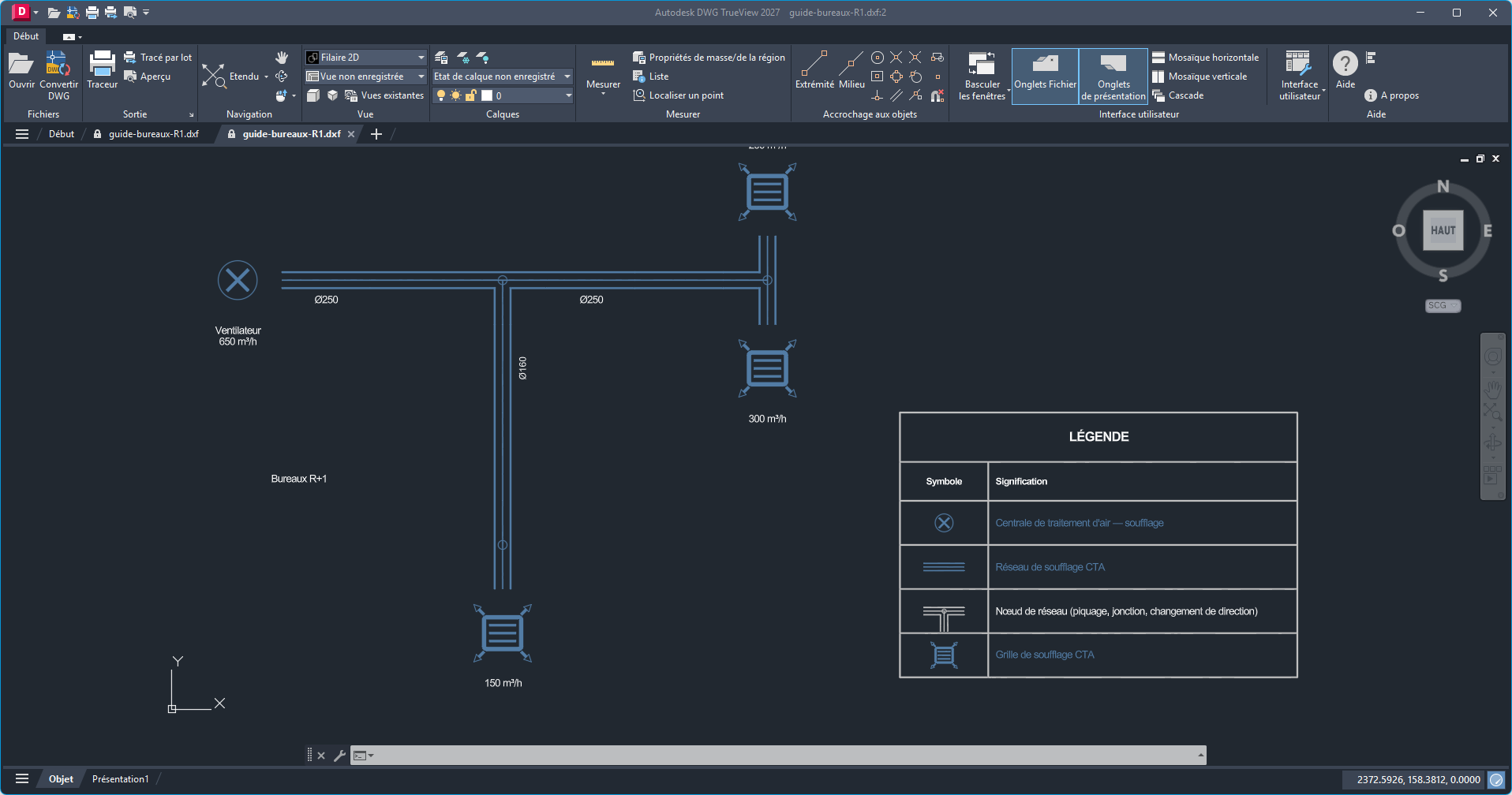Arrange windows in Cascade
Screen dimensions: 1512x795
(x=1178, y=95)
